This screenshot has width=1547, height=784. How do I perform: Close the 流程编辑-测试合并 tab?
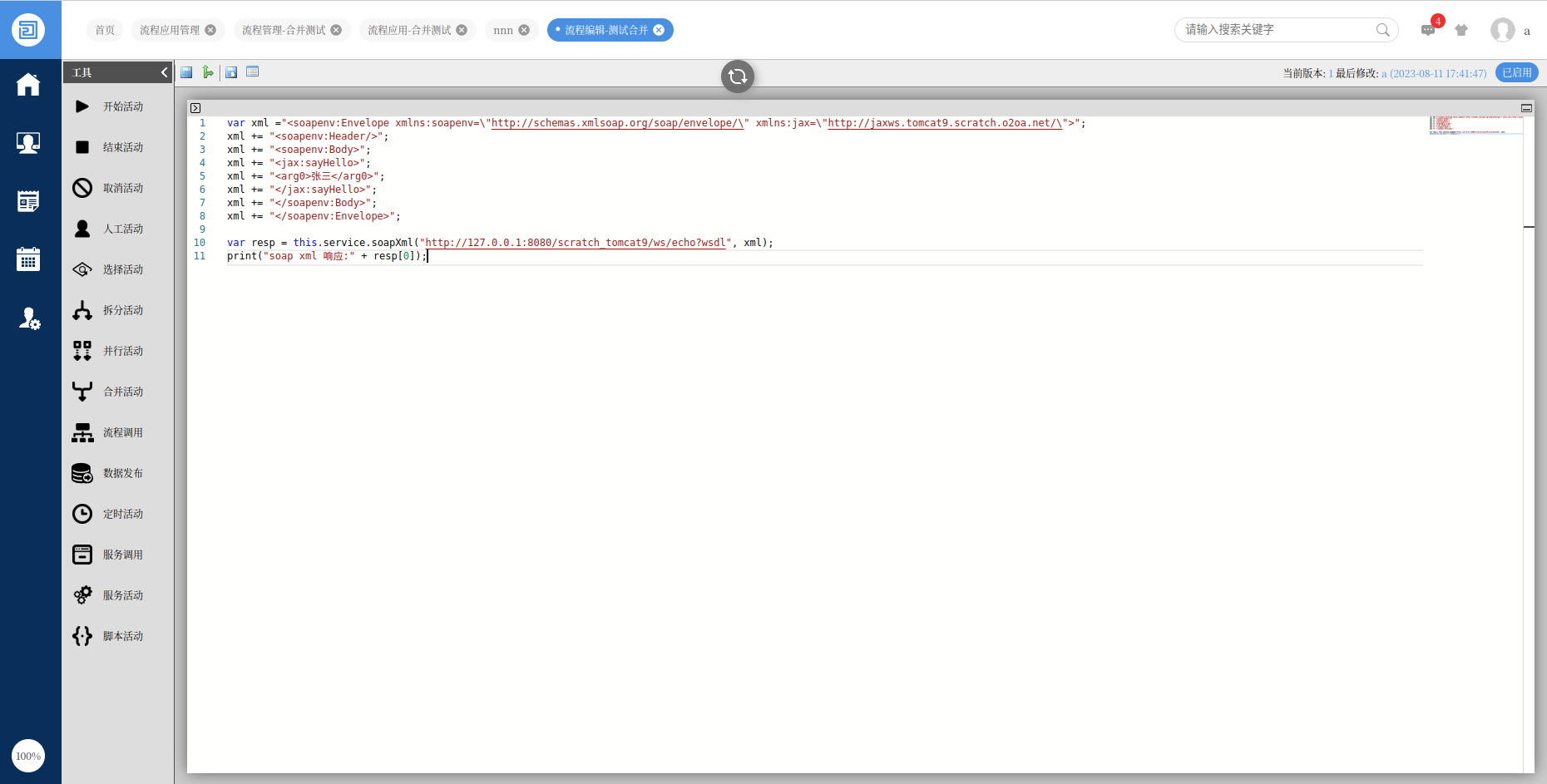(659, 30)
